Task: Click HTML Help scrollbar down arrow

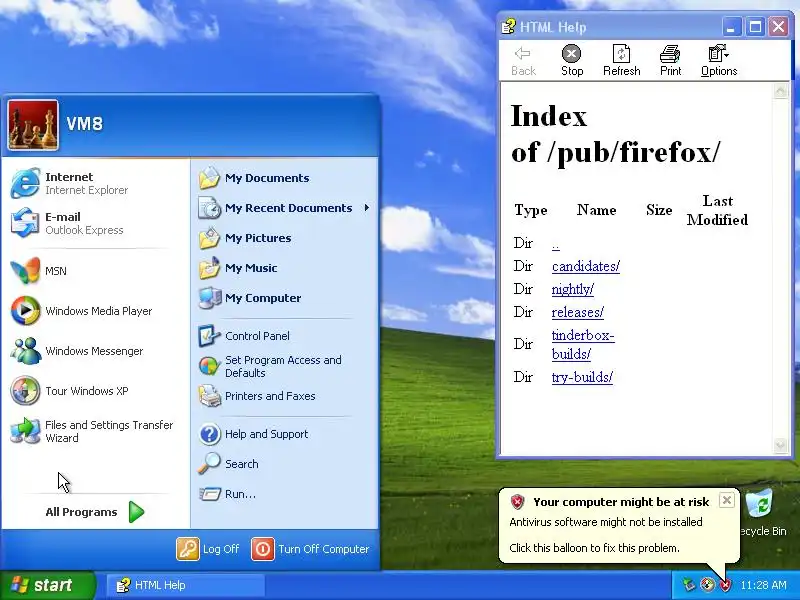Action: click(780, 445)
